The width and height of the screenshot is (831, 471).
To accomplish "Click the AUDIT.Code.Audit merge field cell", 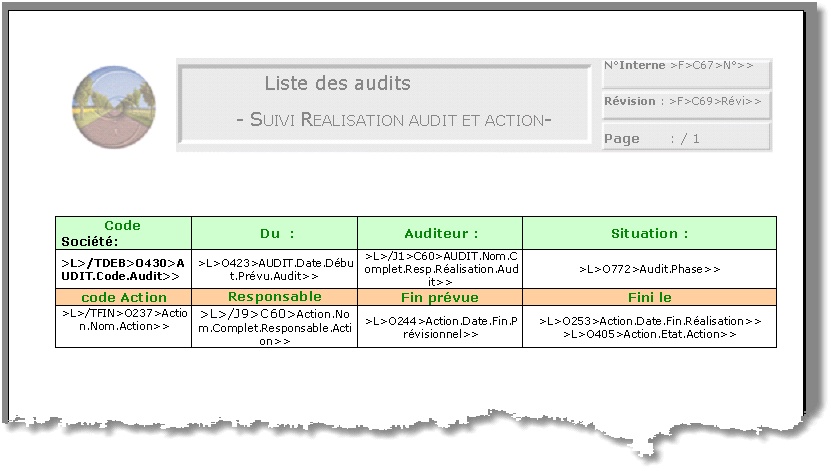I will tap(123, 269).
